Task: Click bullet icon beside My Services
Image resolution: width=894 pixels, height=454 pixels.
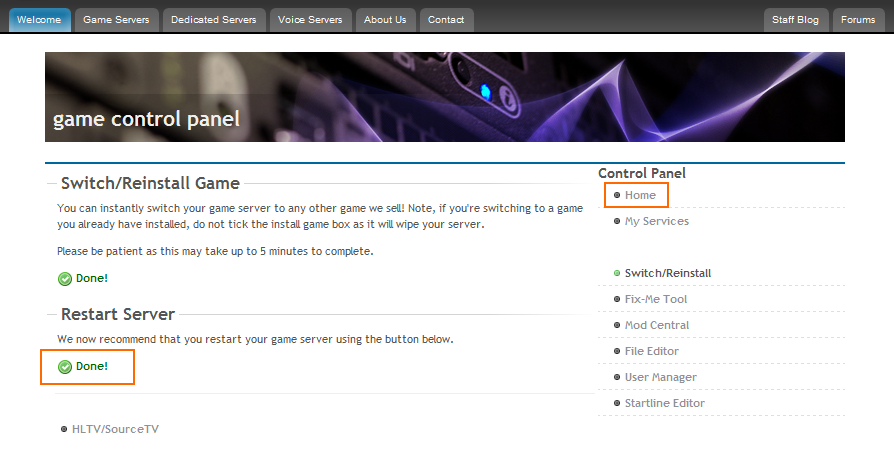Action: (617, 221)
